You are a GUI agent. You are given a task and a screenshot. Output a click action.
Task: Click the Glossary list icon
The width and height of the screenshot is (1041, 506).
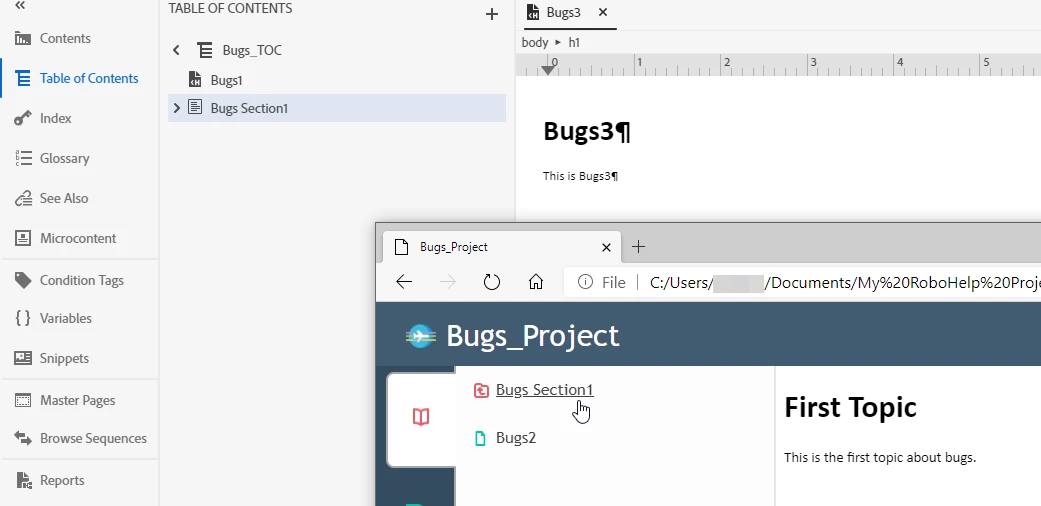pyautogui.click(x=23, y=158)
